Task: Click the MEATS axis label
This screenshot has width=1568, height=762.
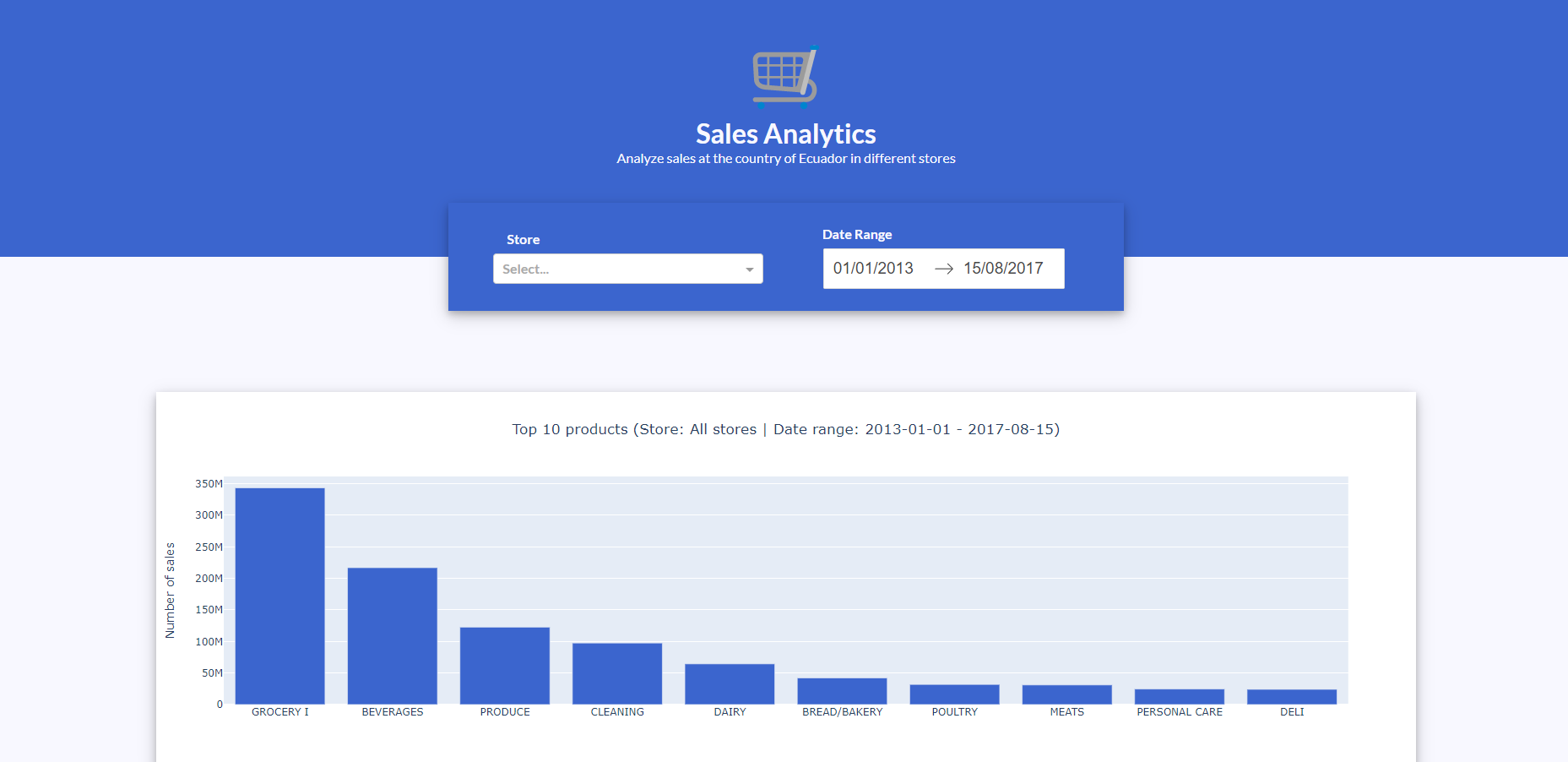Action: tap(1067, 712)
